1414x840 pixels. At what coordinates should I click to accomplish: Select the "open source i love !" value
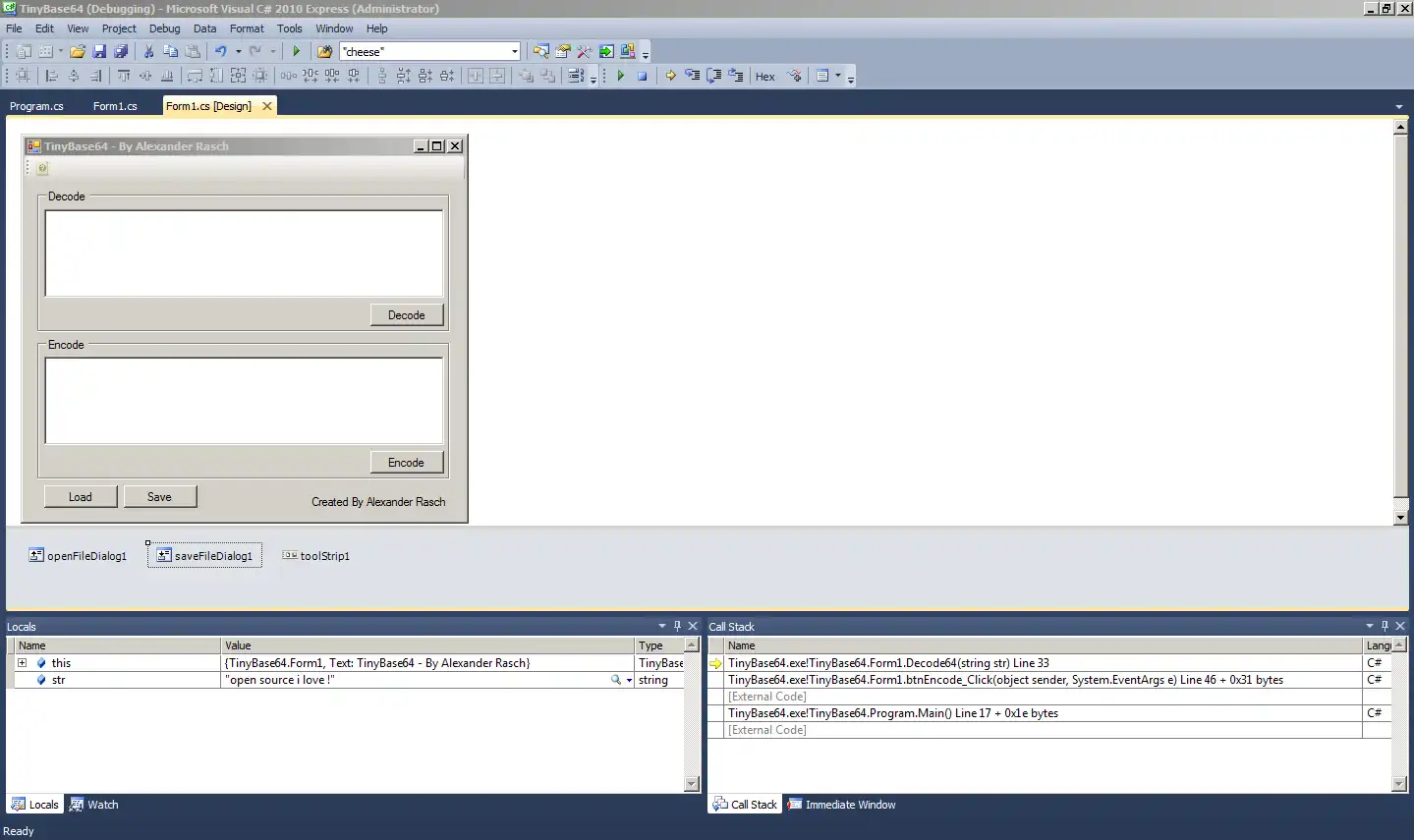(x=280, y=680)
